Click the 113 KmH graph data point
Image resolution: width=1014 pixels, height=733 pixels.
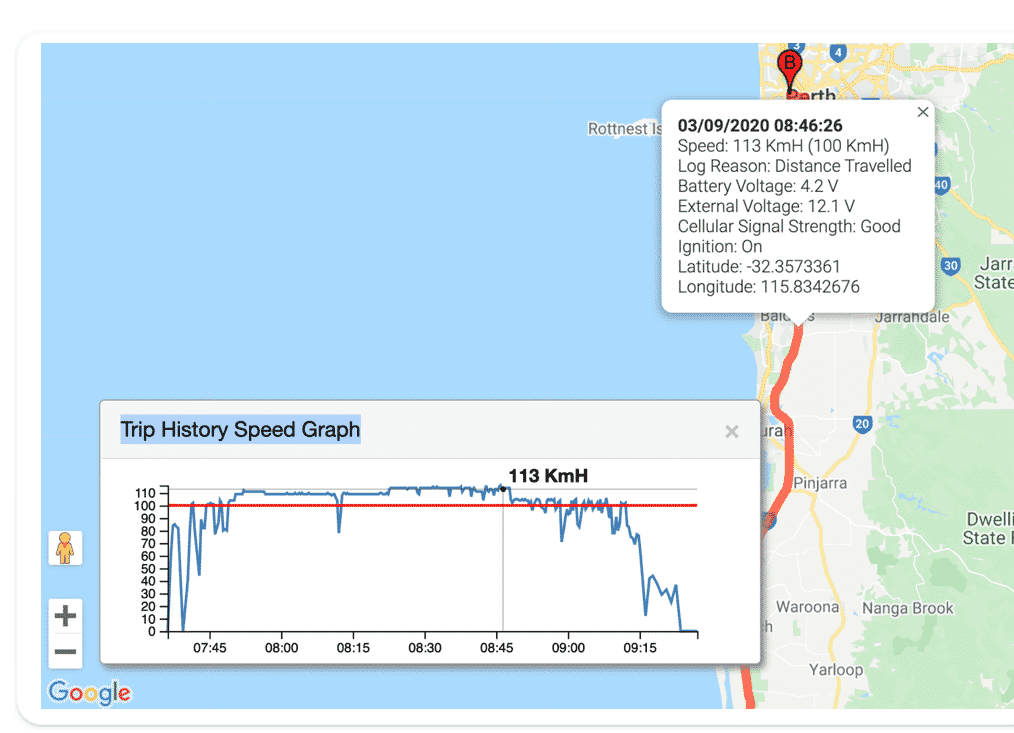tap(502, 488)
